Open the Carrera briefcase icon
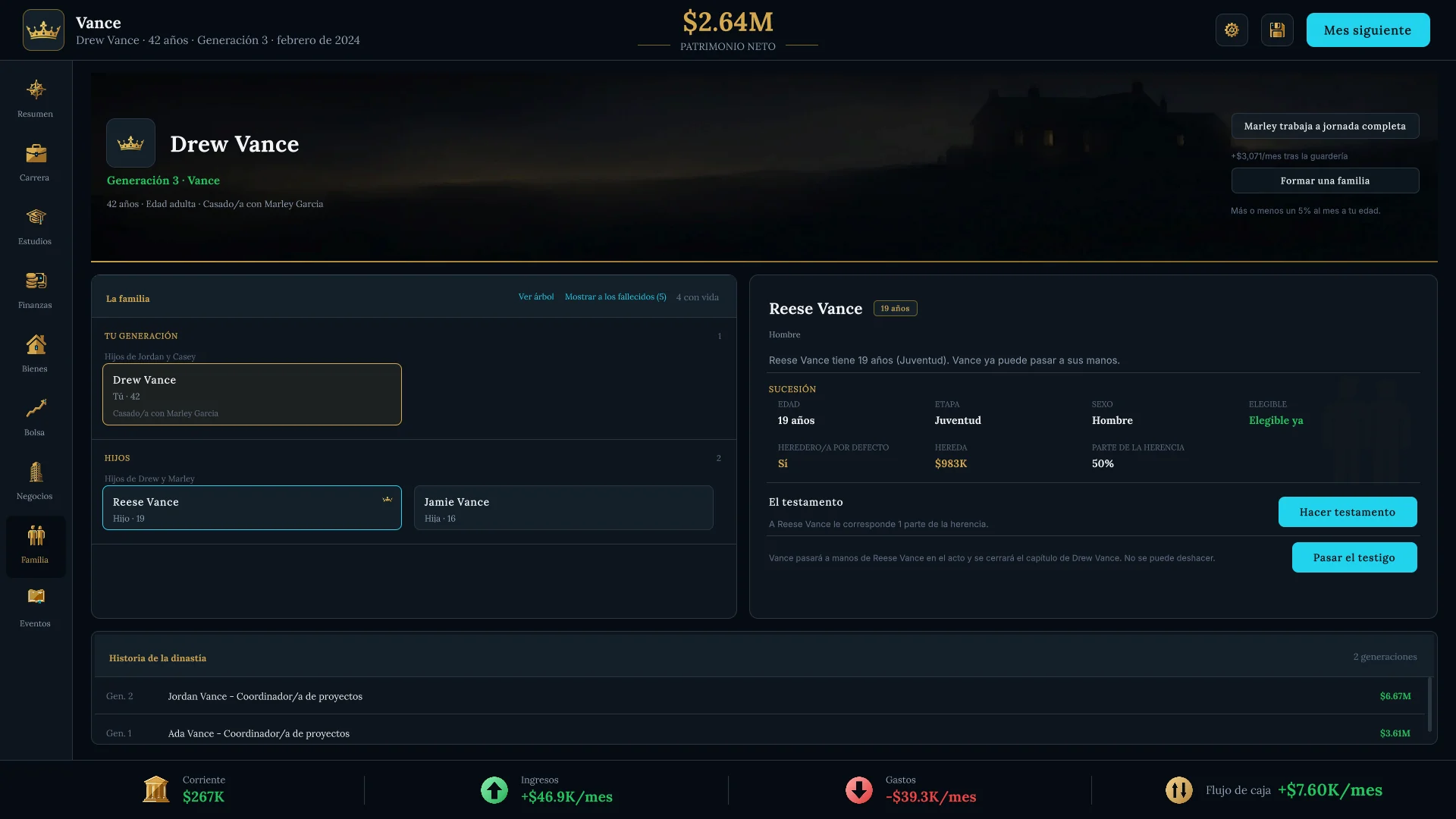This screenshot has width=1456, height=819. pyautogui.click(x=36, y=154)
